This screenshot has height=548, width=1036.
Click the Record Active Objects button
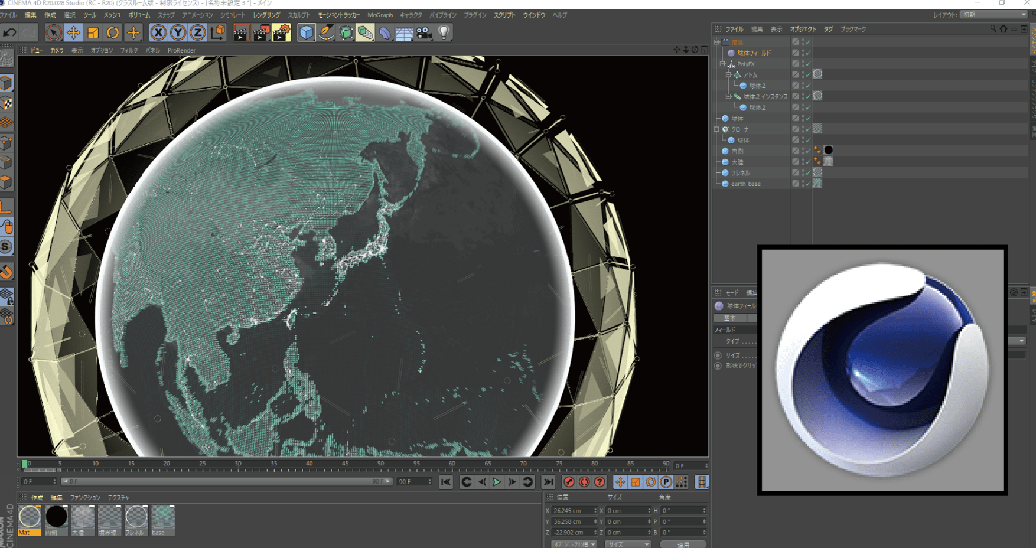(x=570, y=482)
